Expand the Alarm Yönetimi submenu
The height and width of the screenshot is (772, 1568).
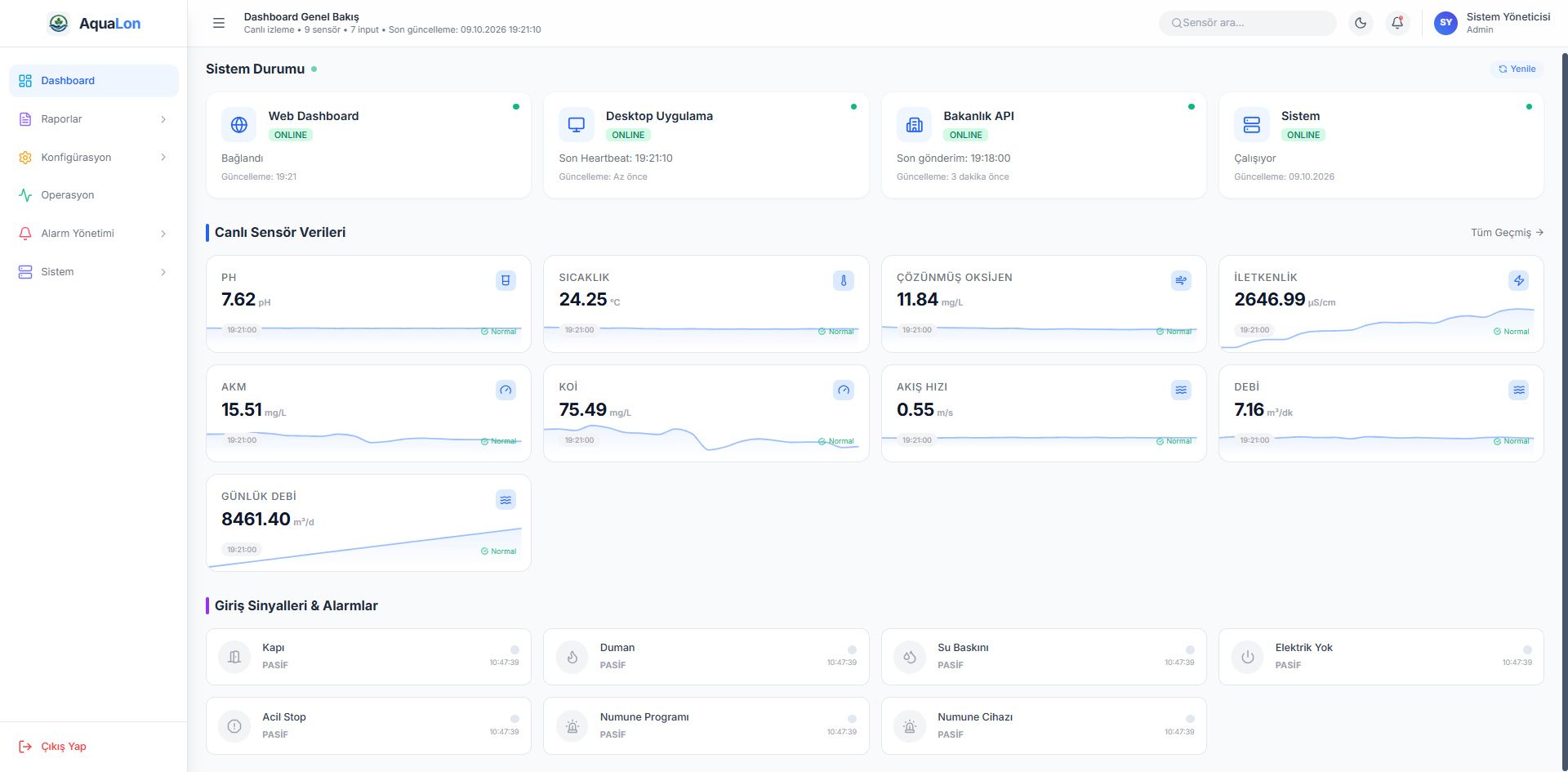[x=94, y=234]
